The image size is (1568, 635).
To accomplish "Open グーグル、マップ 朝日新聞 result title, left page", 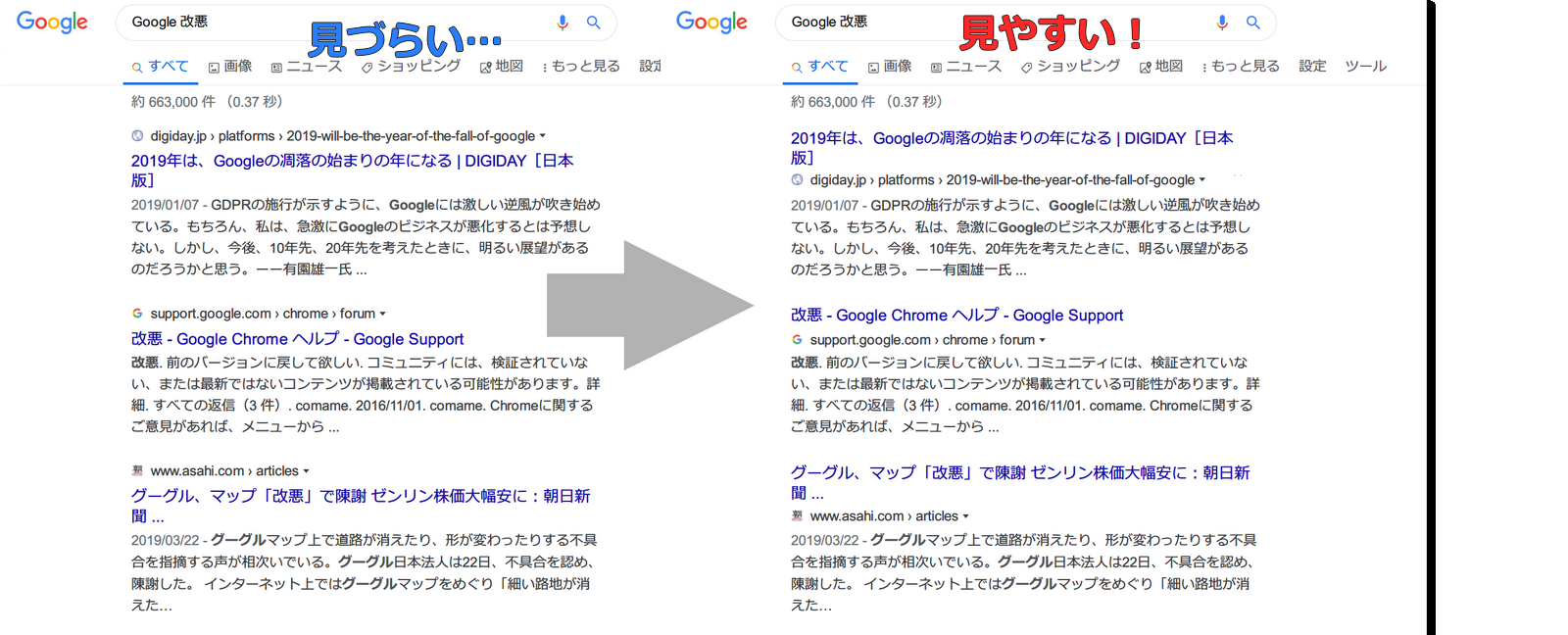I will [x=361, y=506].
